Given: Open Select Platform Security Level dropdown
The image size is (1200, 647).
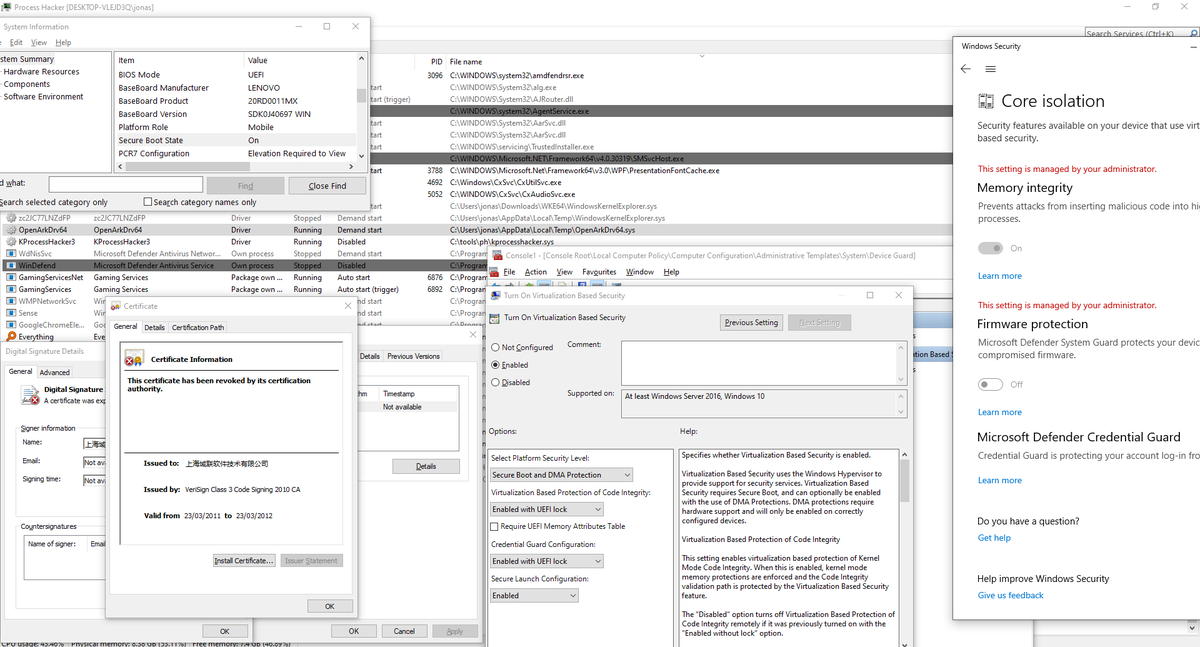Looking at the screenshot, I should 561,475.
